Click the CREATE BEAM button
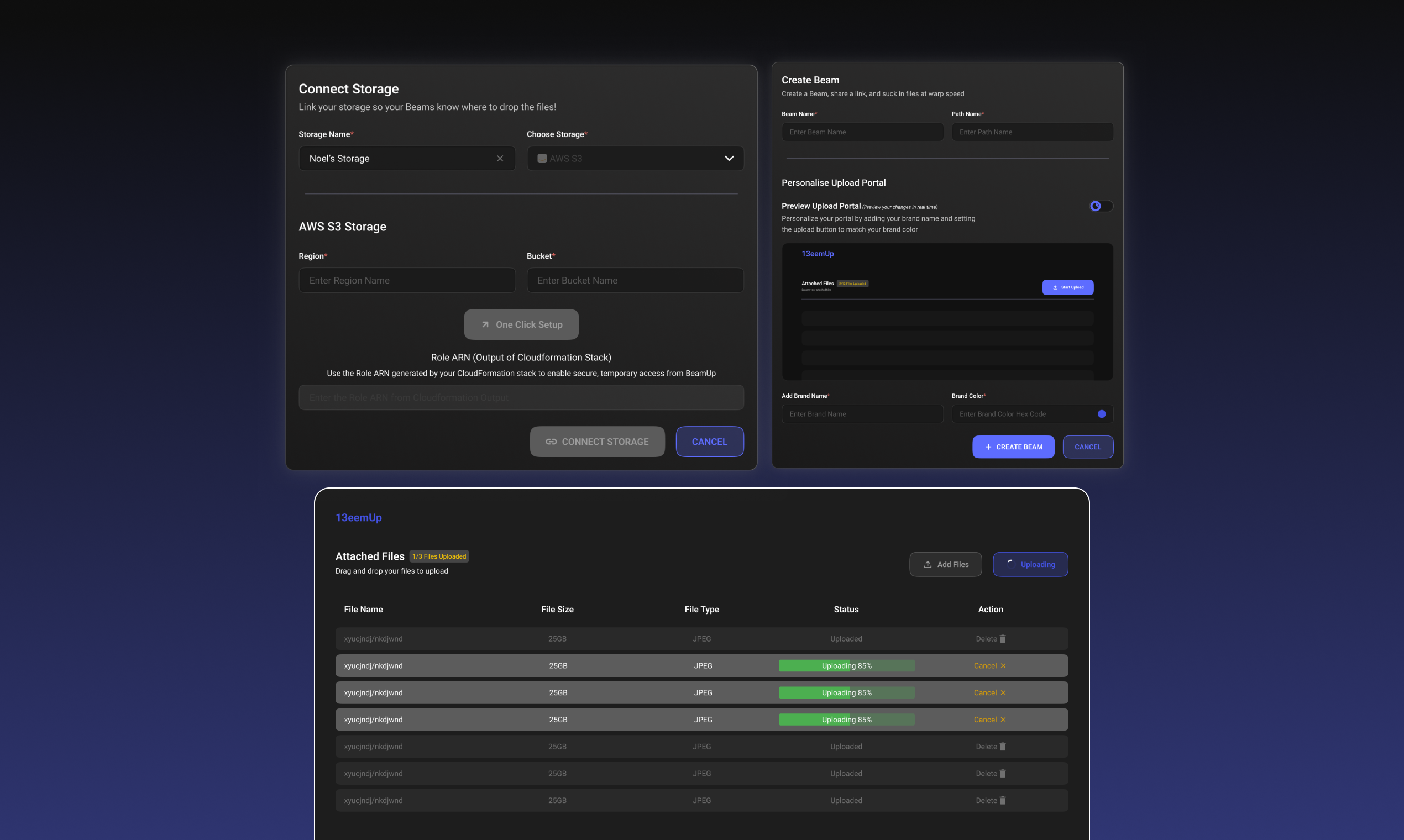Viewport: 1404px width, 840px height. 1013,447
